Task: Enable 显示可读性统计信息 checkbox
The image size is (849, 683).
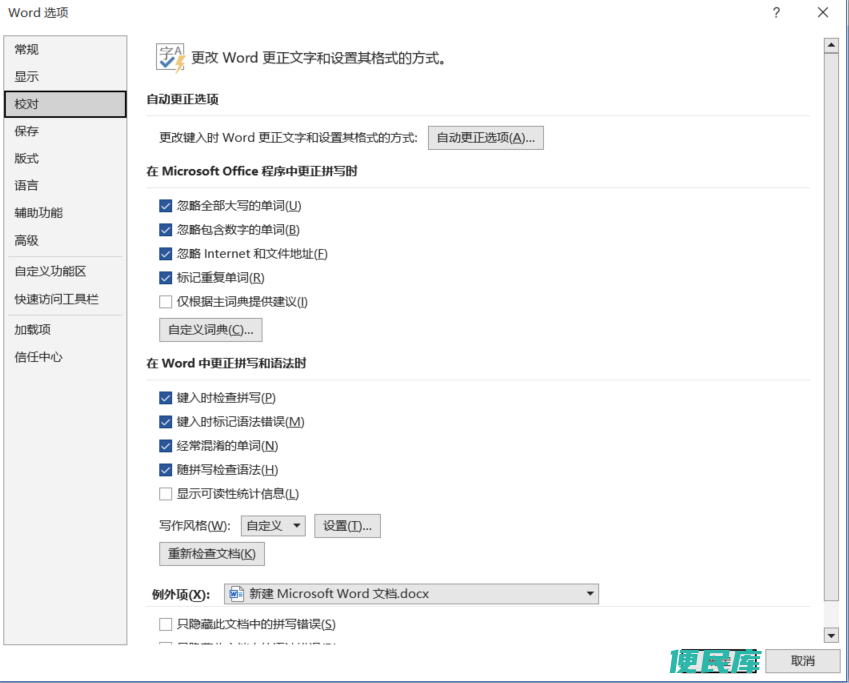Action: click(x=166, y=494)
